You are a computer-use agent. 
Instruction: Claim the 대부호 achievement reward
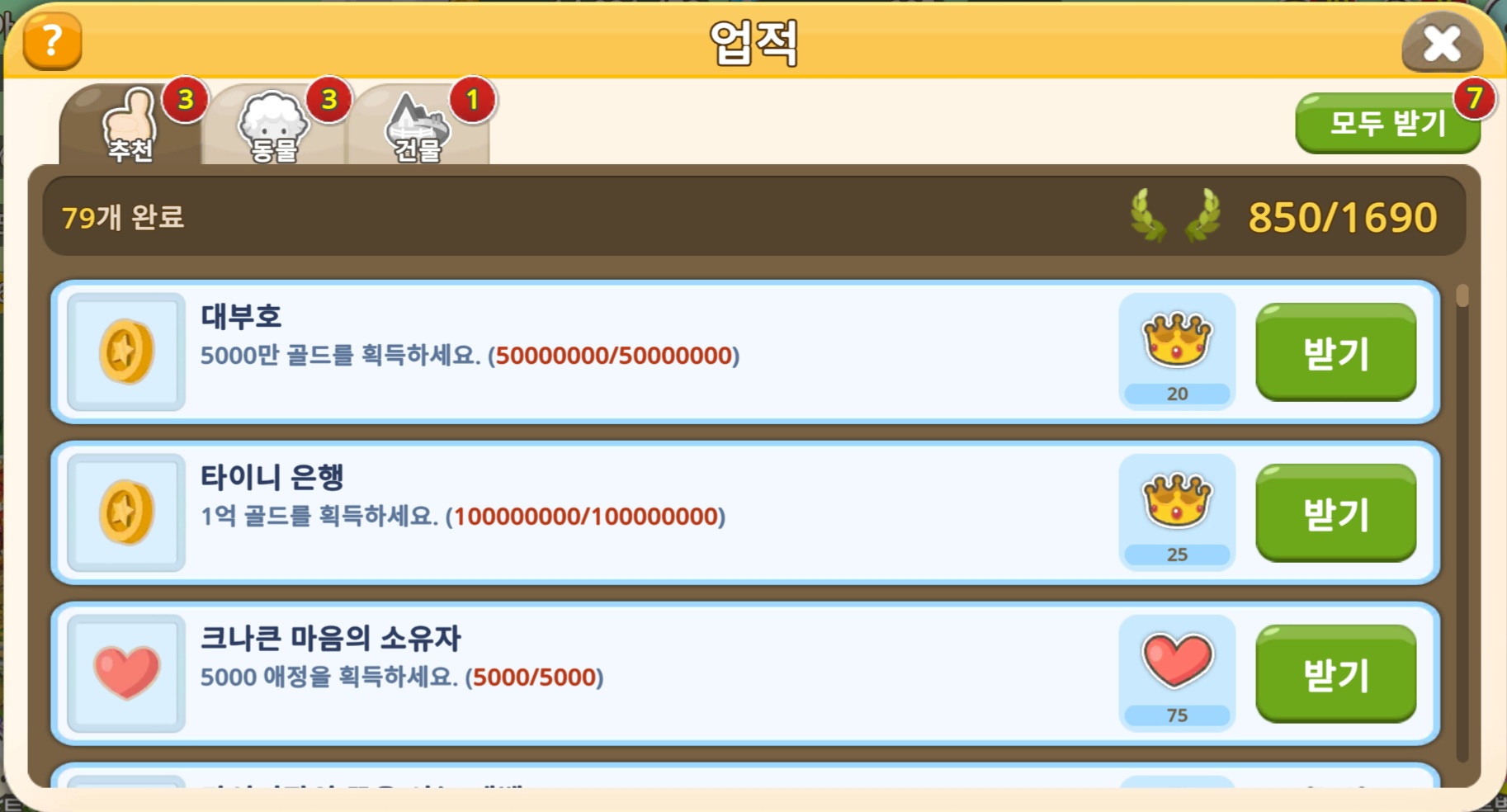(x=1335, y=352)
